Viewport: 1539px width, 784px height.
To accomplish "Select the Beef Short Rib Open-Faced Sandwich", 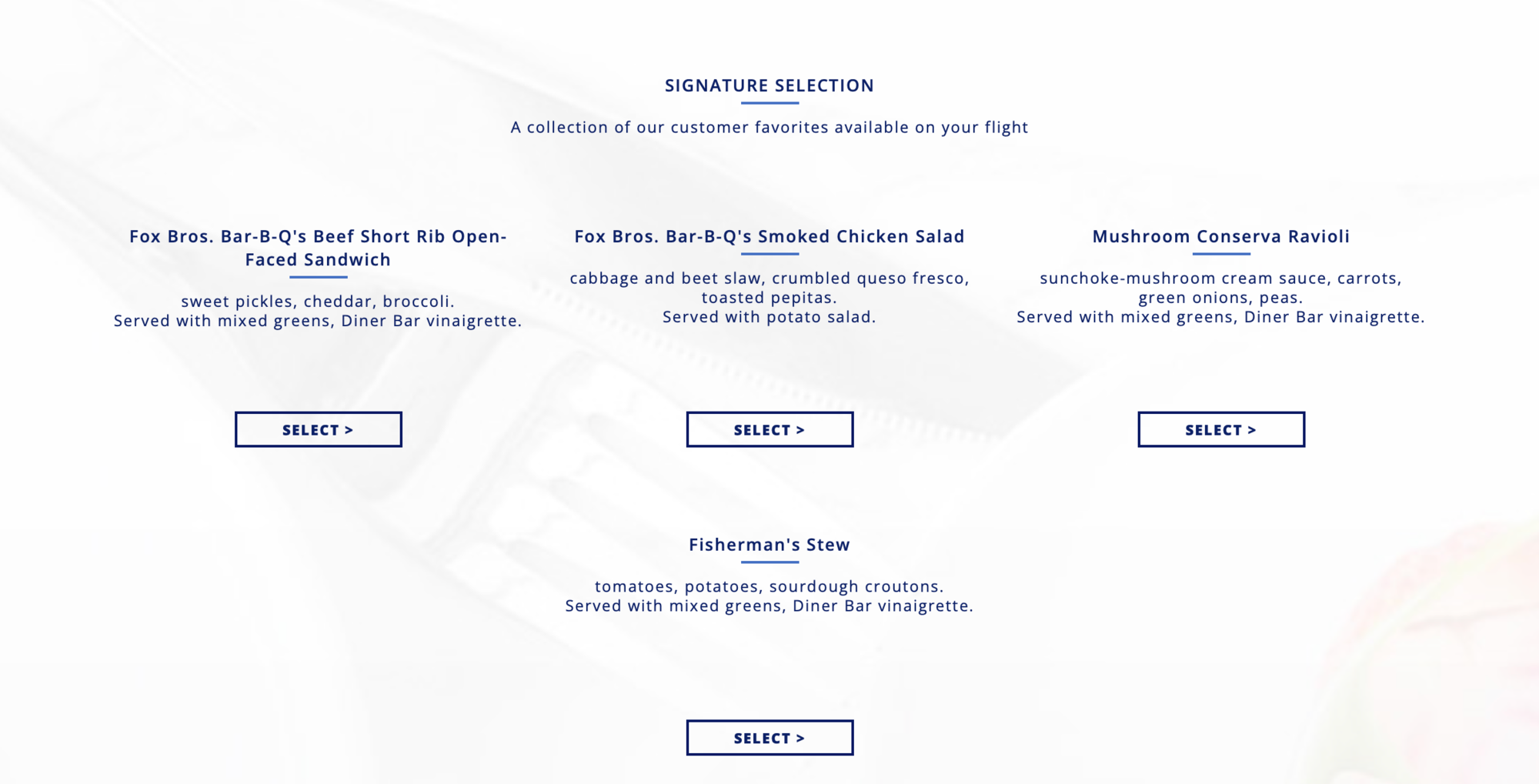I will 318,429.
